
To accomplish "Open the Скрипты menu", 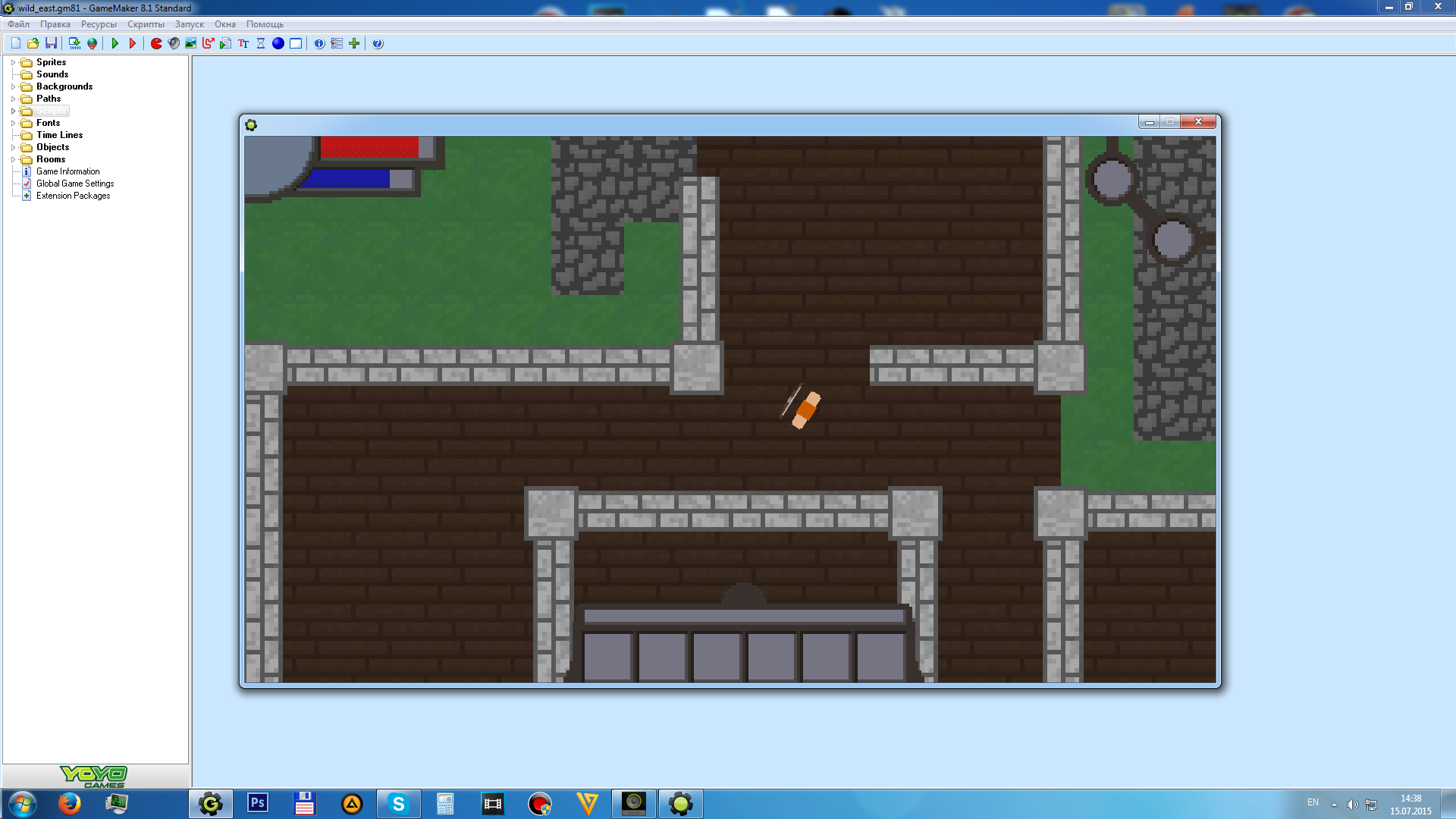I will pos(146,24).
